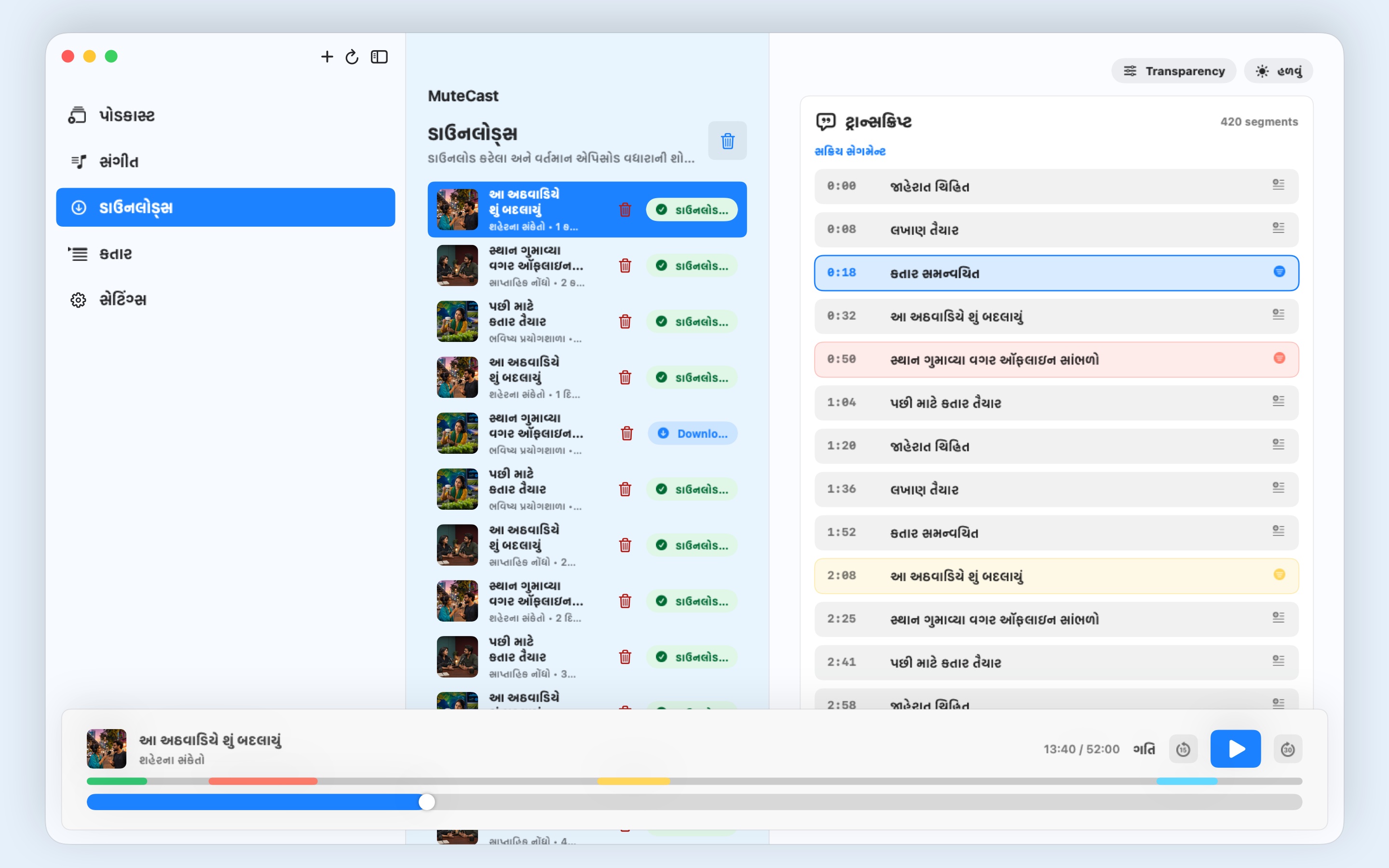Click the list icon on the 2:41 segment
1389x868 pixels.
[1278, 660]
